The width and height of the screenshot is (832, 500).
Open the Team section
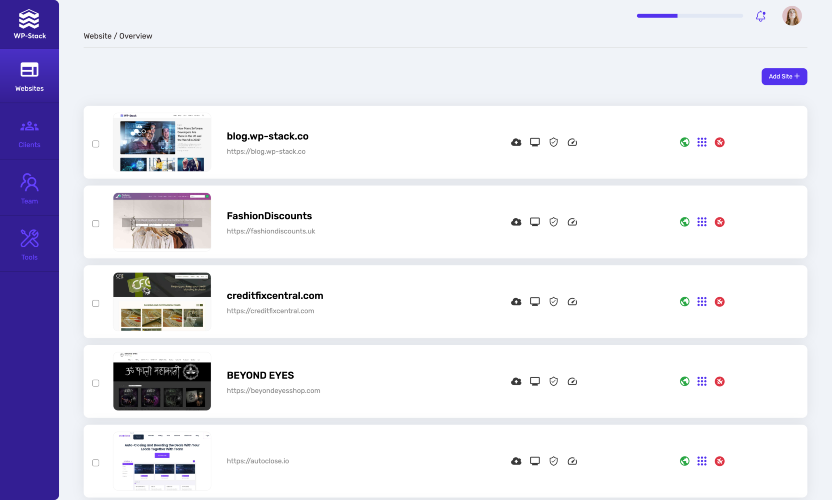coord(29,188)
